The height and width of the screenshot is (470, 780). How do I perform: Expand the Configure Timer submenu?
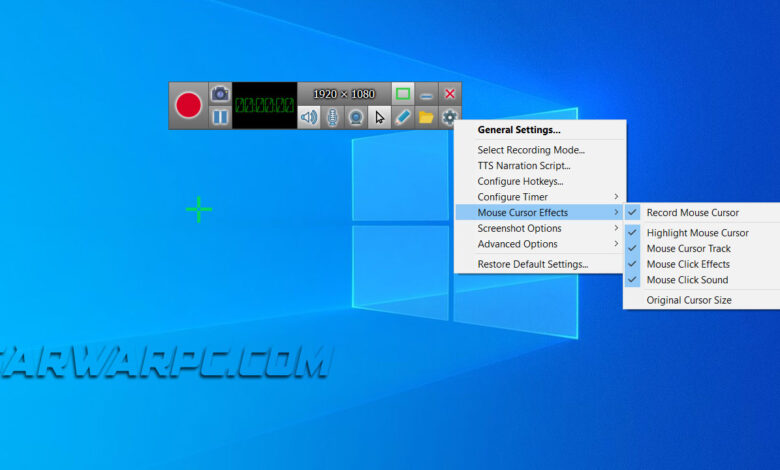click(x=540, y=197)
